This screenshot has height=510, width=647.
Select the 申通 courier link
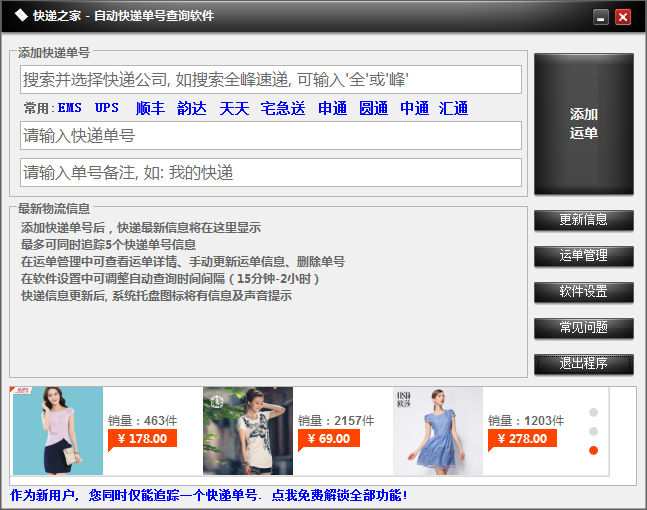coord(332,108)
